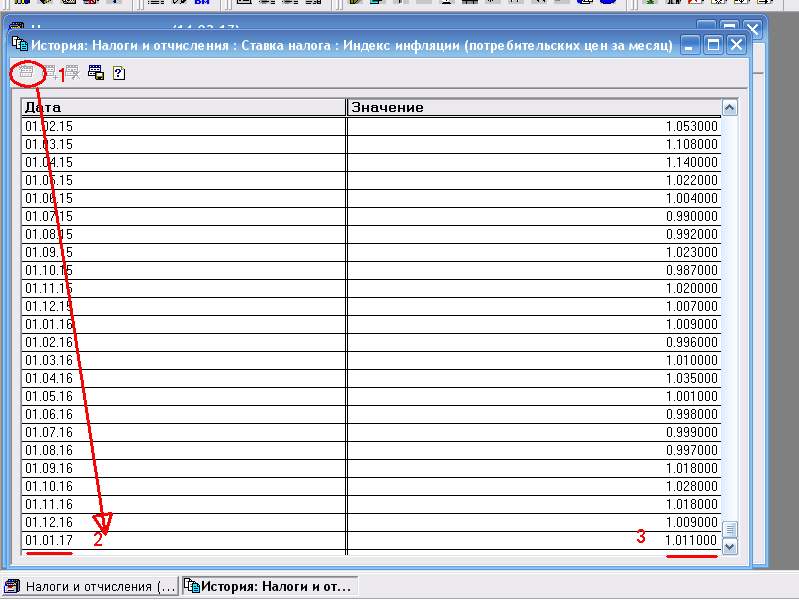Minimize the История window
The height and width of the screenshot is (600, 799).
(x=689, y=45)
